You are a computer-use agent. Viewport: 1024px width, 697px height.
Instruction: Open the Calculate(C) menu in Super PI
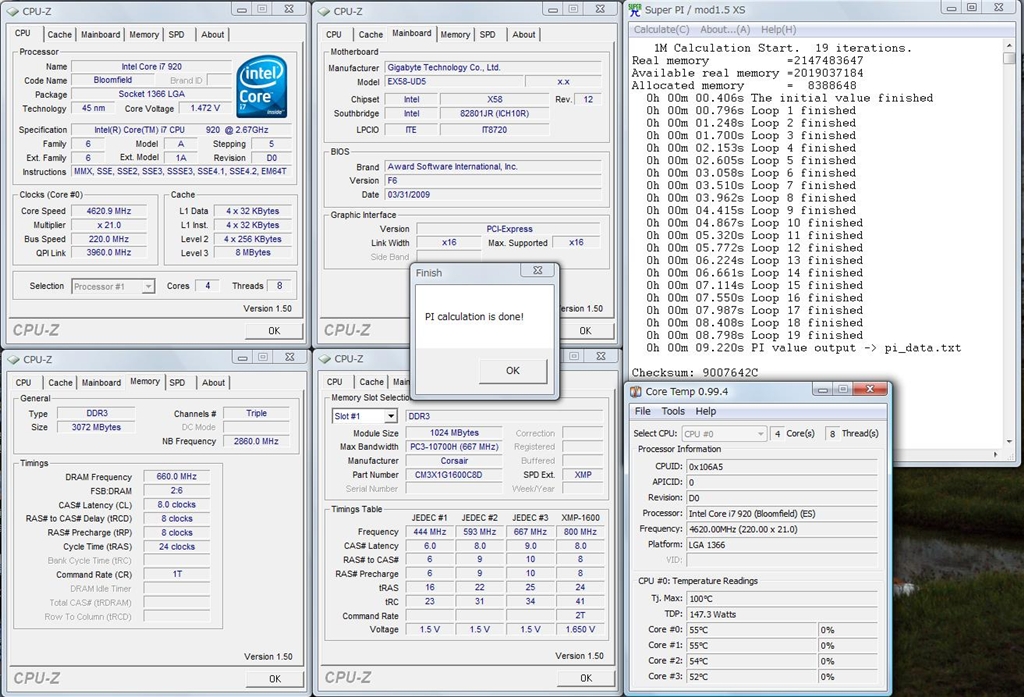click(x=661, y=29)
